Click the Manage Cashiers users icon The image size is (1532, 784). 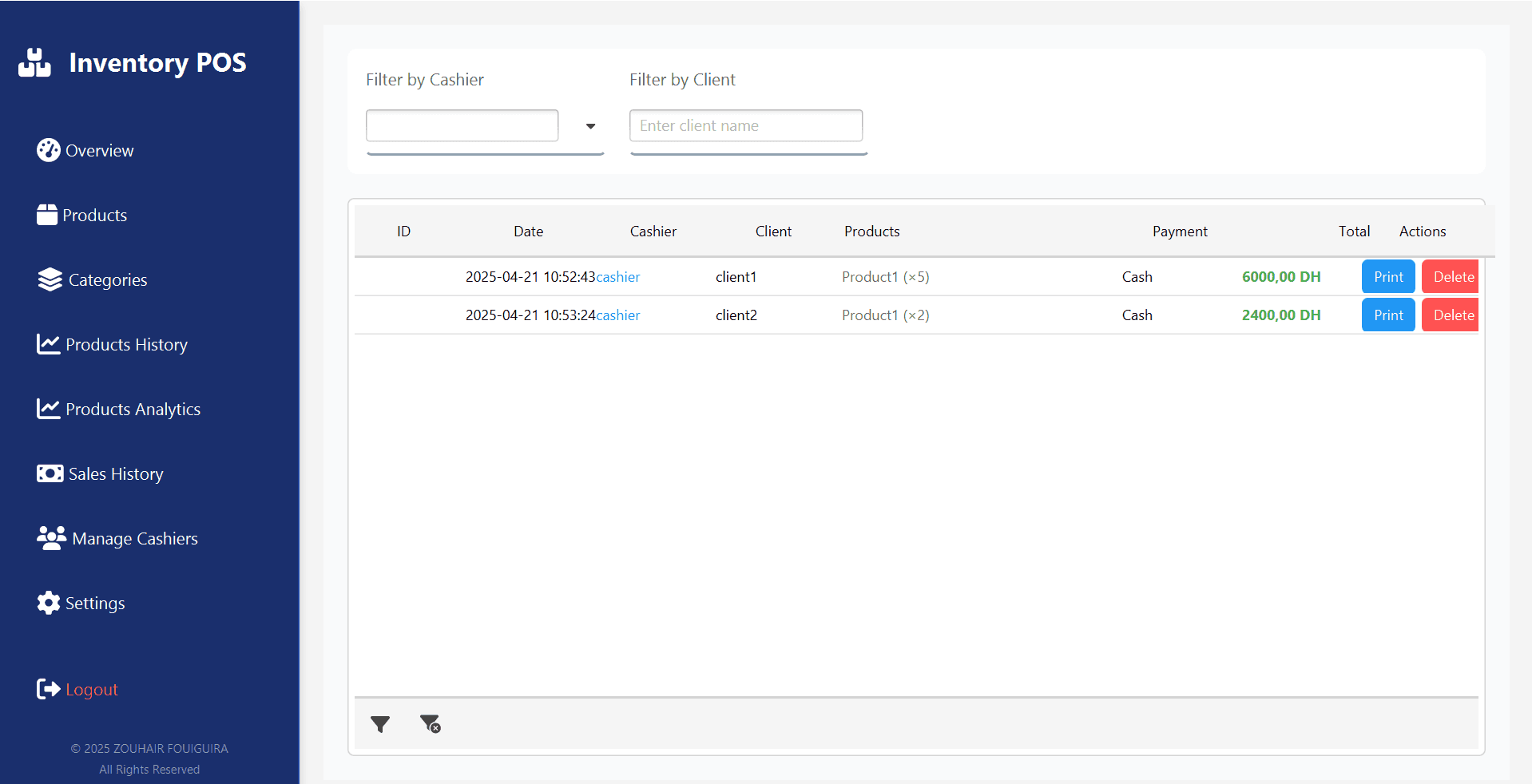tap(51, 538)
